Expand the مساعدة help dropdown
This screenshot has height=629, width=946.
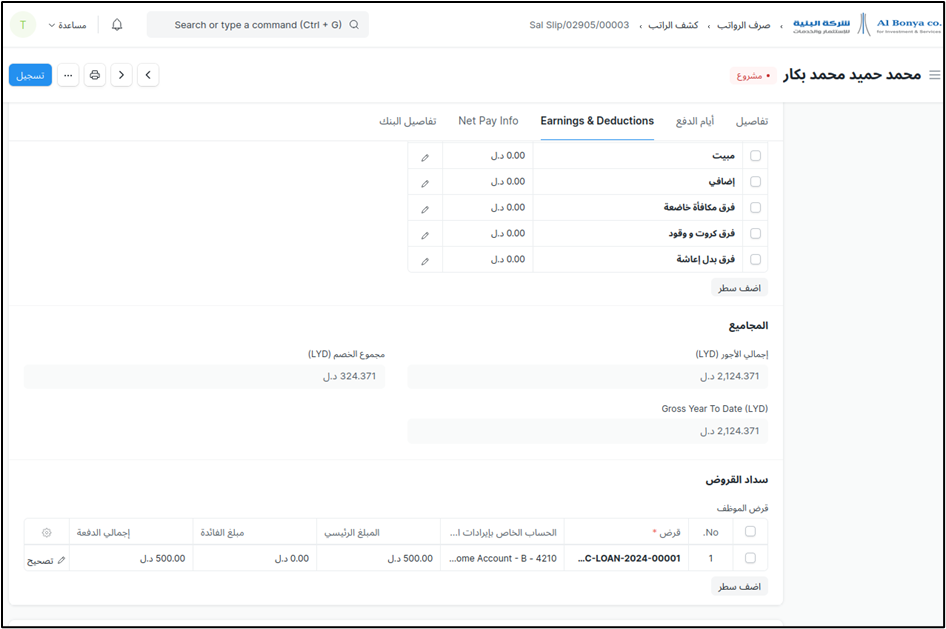67,25
